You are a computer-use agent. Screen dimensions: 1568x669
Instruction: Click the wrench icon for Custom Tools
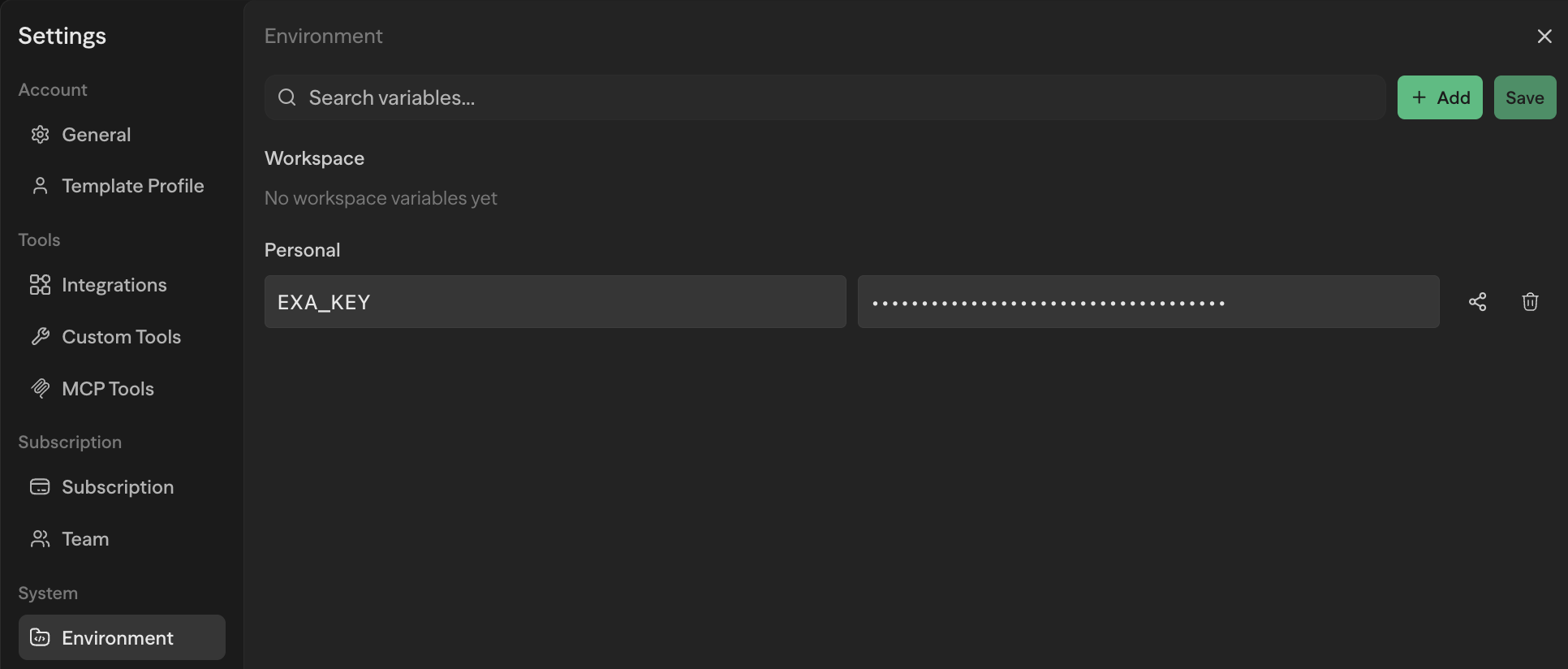tap(40, 337)
